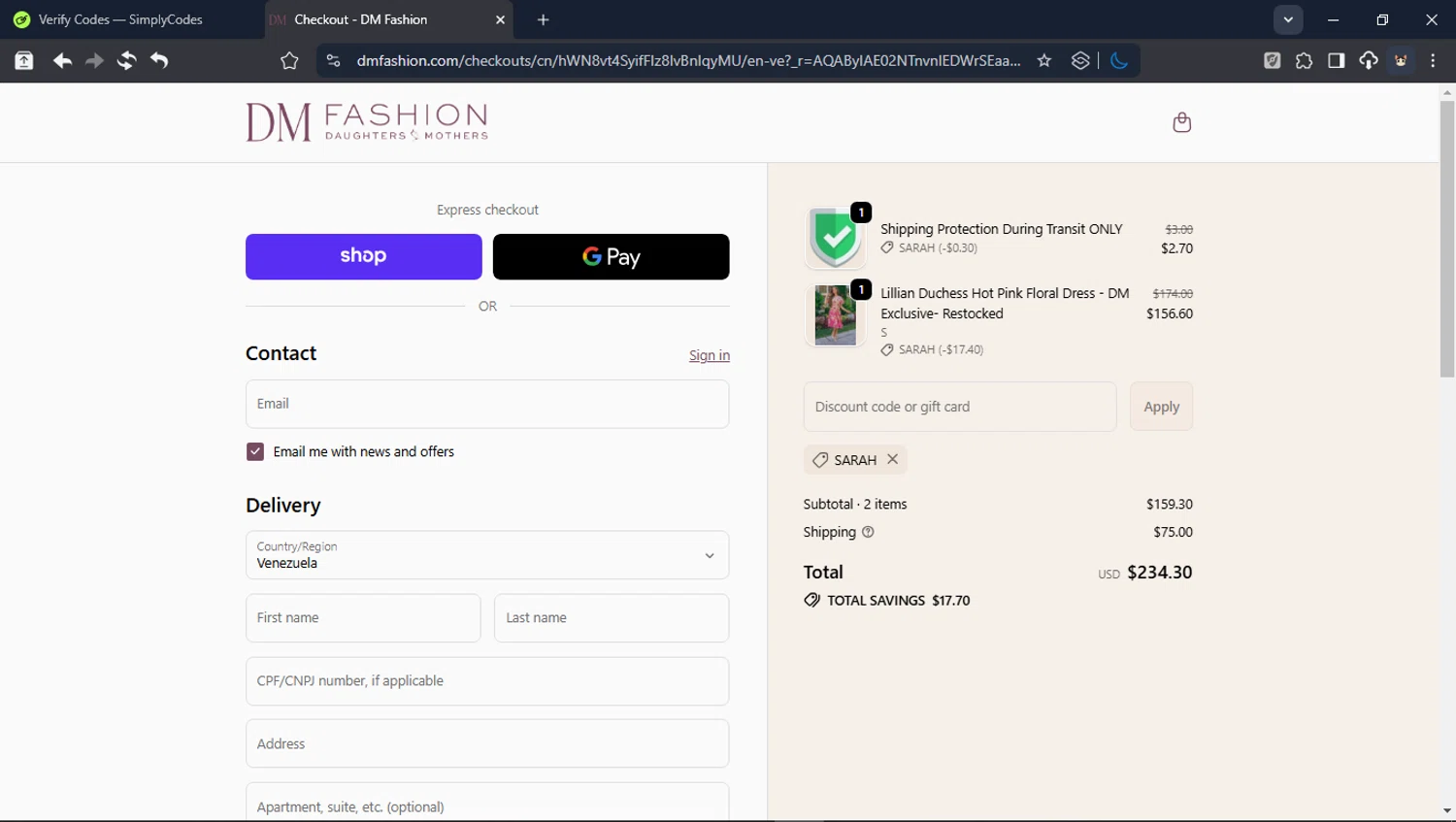Click the dress price $156.60
The height and width of the screenshot is (822, 1456).
click(x=1170, y=313)
